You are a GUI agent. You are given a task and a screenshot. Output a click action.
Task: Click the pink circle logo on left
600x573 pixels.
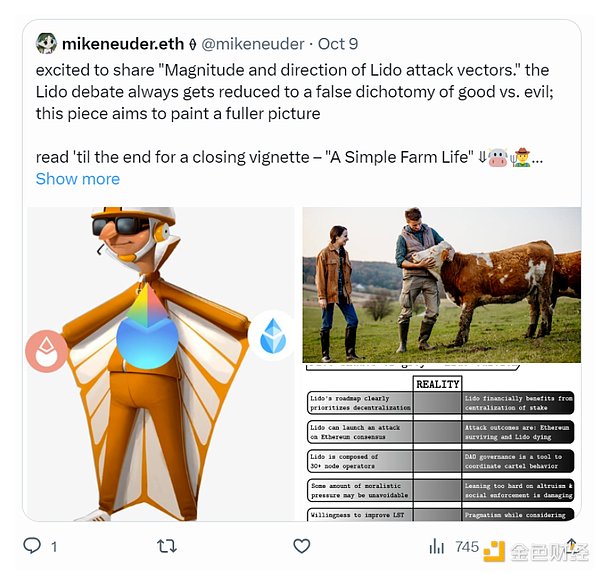click(47, 351)
